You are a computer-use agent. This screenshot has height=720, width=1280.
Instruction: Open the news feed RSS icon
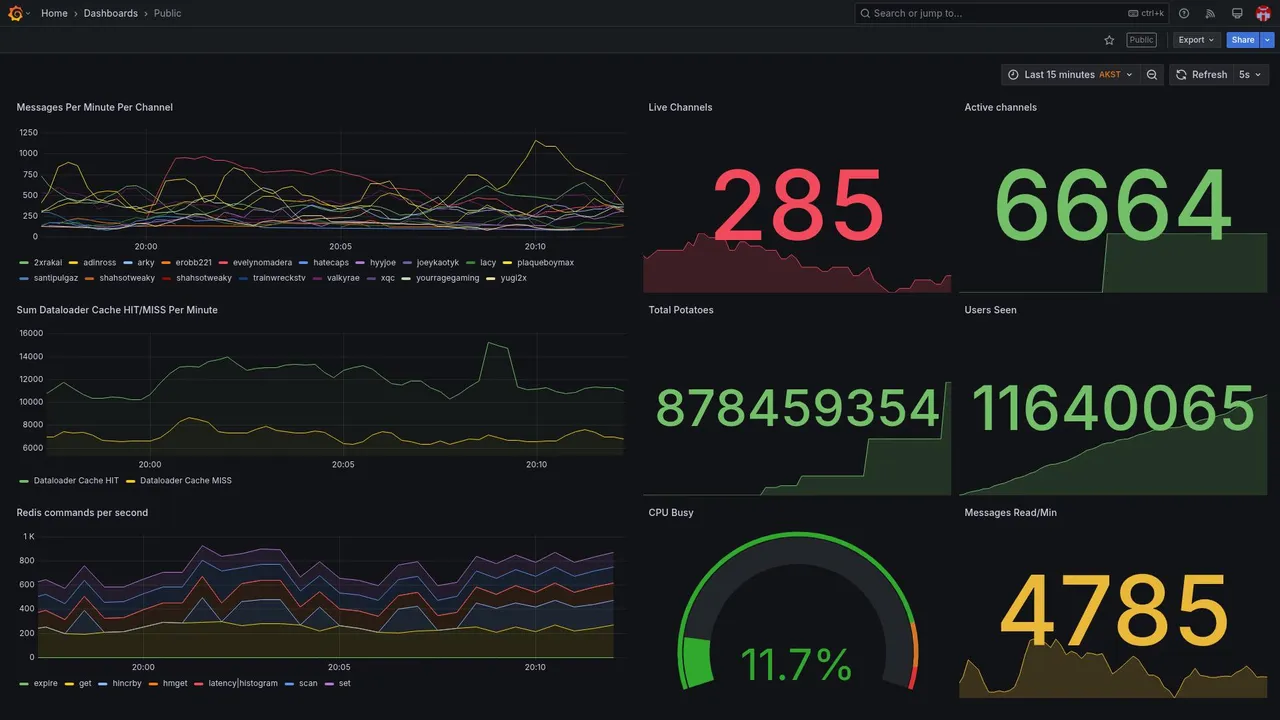click(1210, 13)
